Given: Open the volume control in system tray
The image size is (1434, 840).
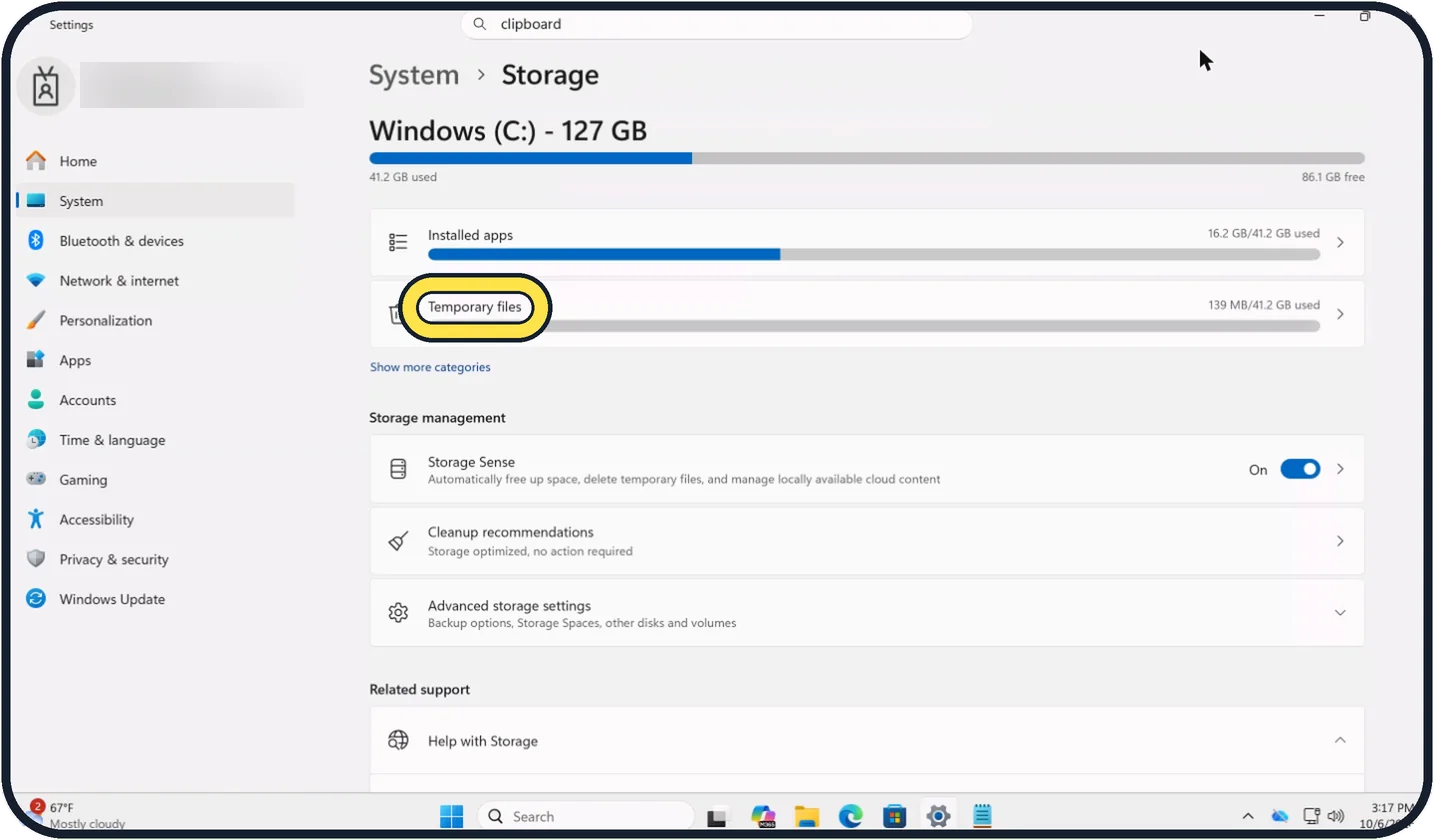Looking at the screenshot, I should coord(1335,816).
